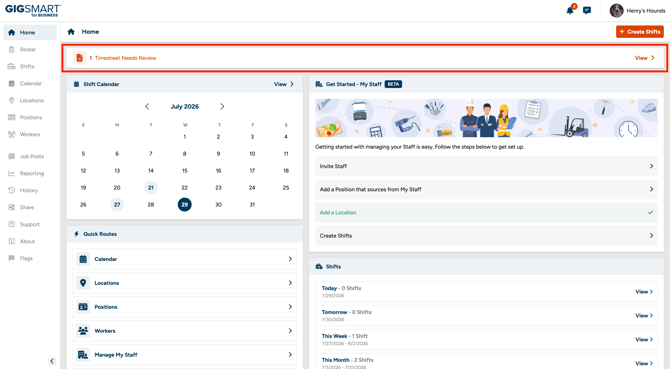Click the Locations pin sidebar icon
670x369 pixels.
pos(12,100)
